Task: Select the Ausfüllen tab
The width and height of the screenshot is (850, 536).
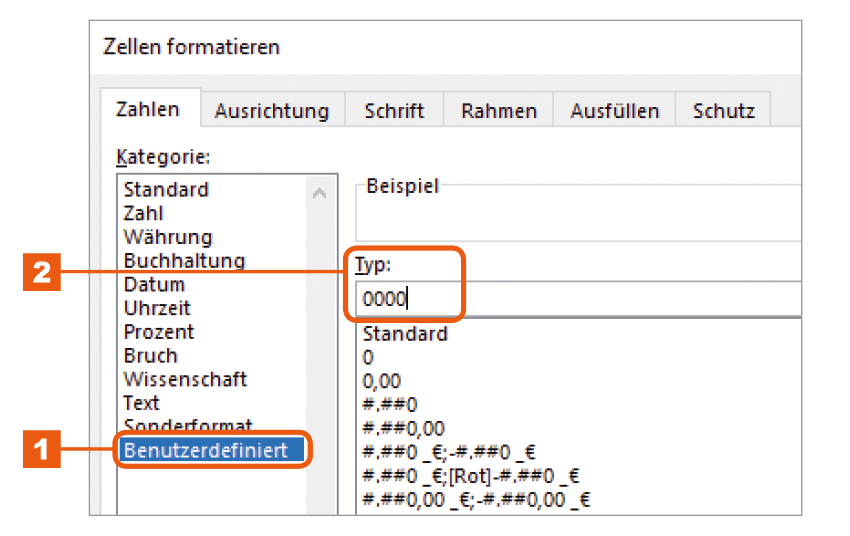Action: click(x=614, y=110)
